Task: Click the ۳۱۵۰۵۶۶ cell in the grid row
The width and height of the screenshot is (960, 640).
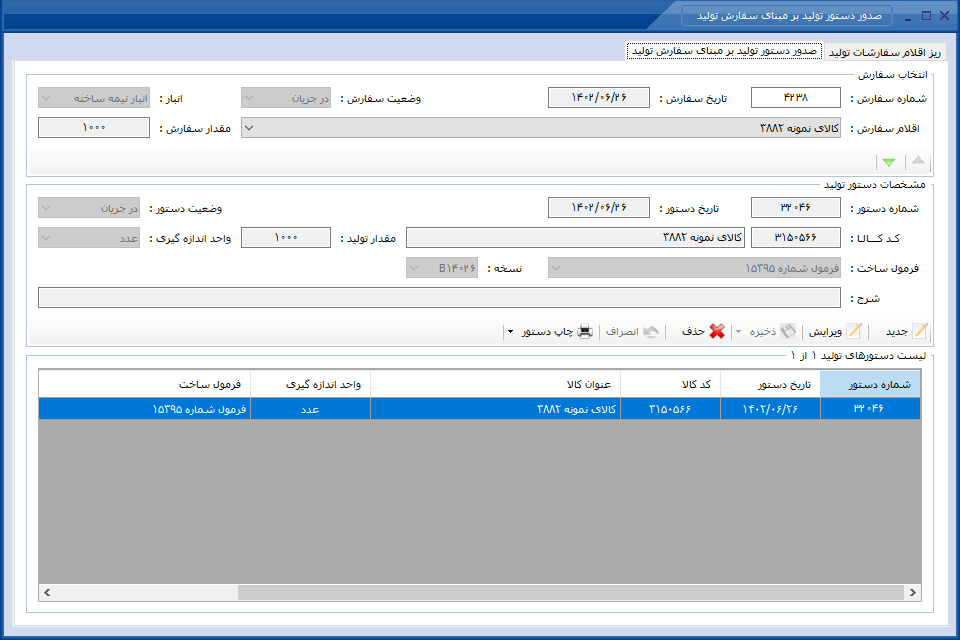Action: (x=670, y=408)
